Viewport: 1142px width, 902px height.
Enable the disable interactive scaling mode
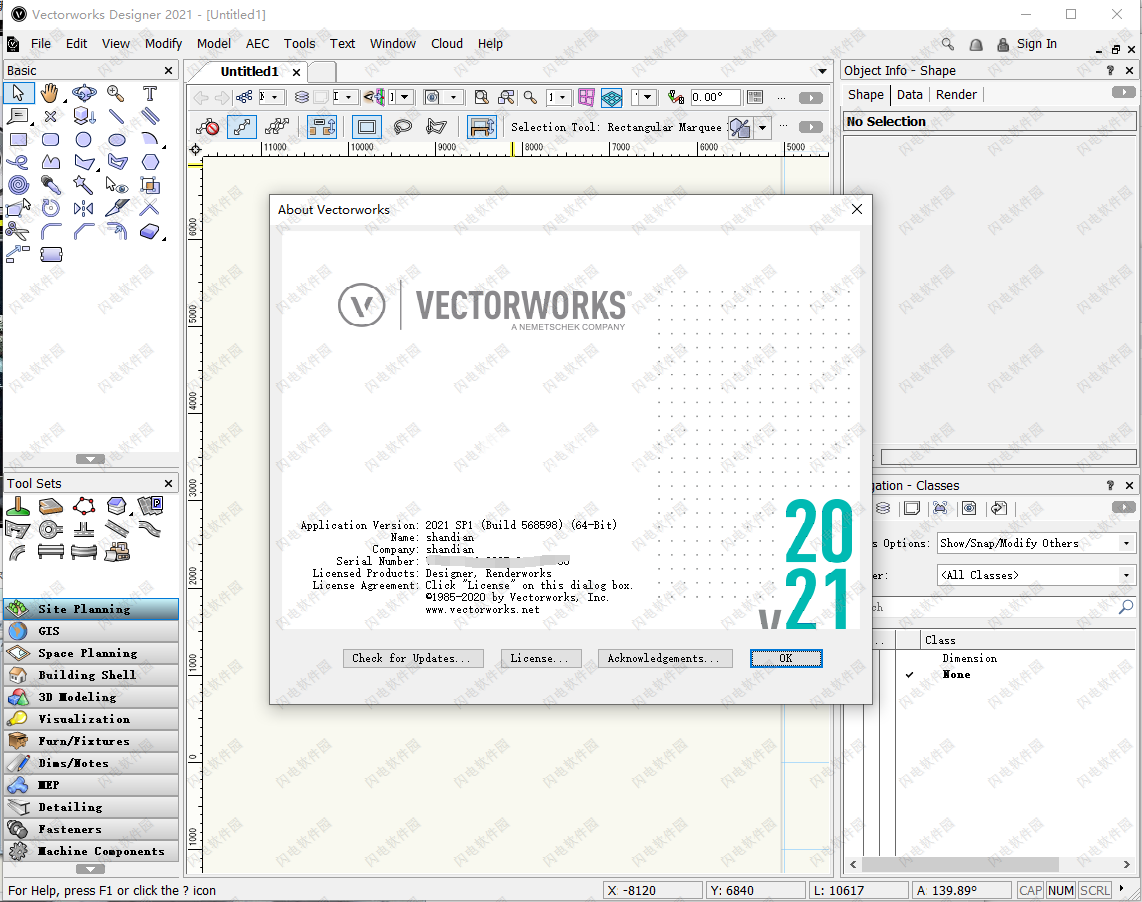coord(208,127)
